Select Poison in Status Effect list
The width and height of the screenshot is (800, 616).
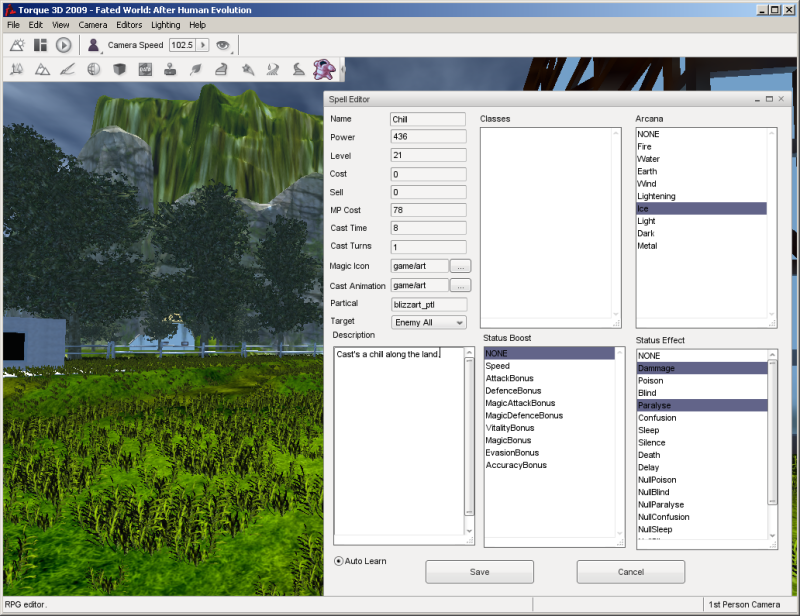pos(650,381)
